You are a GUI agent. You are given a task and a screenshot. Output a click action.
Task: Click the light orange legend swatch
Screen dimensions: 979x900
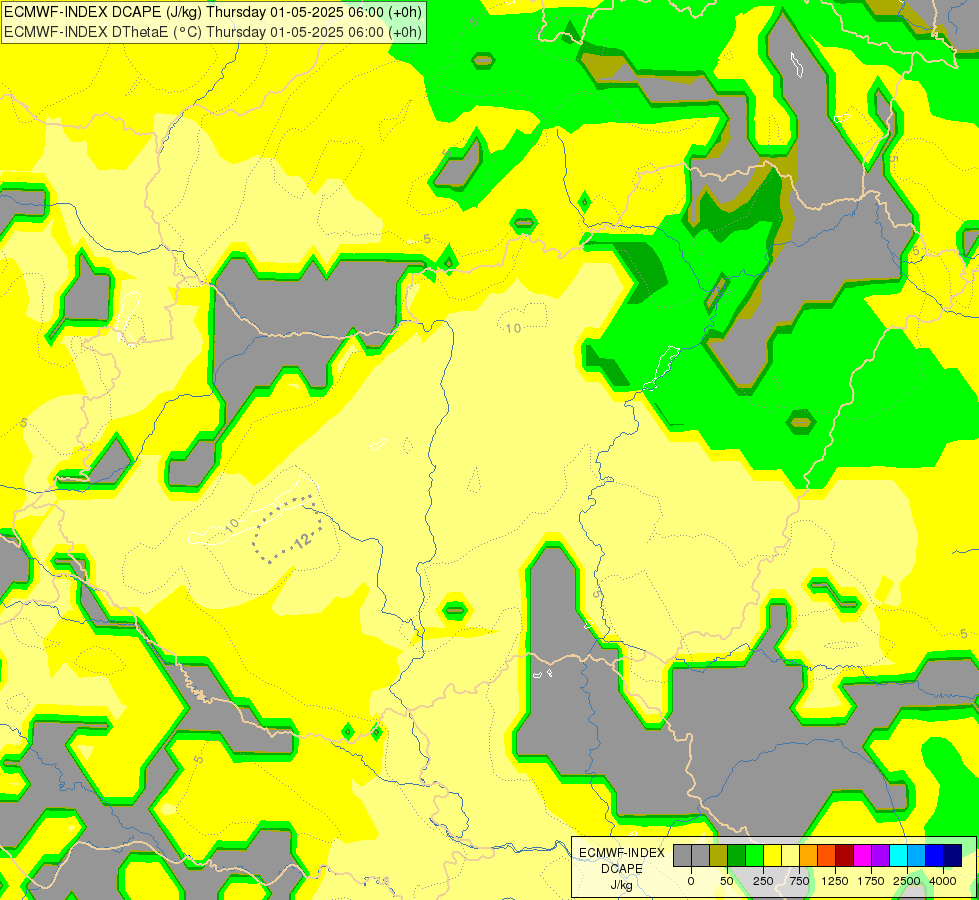click(x=809, y=856)
